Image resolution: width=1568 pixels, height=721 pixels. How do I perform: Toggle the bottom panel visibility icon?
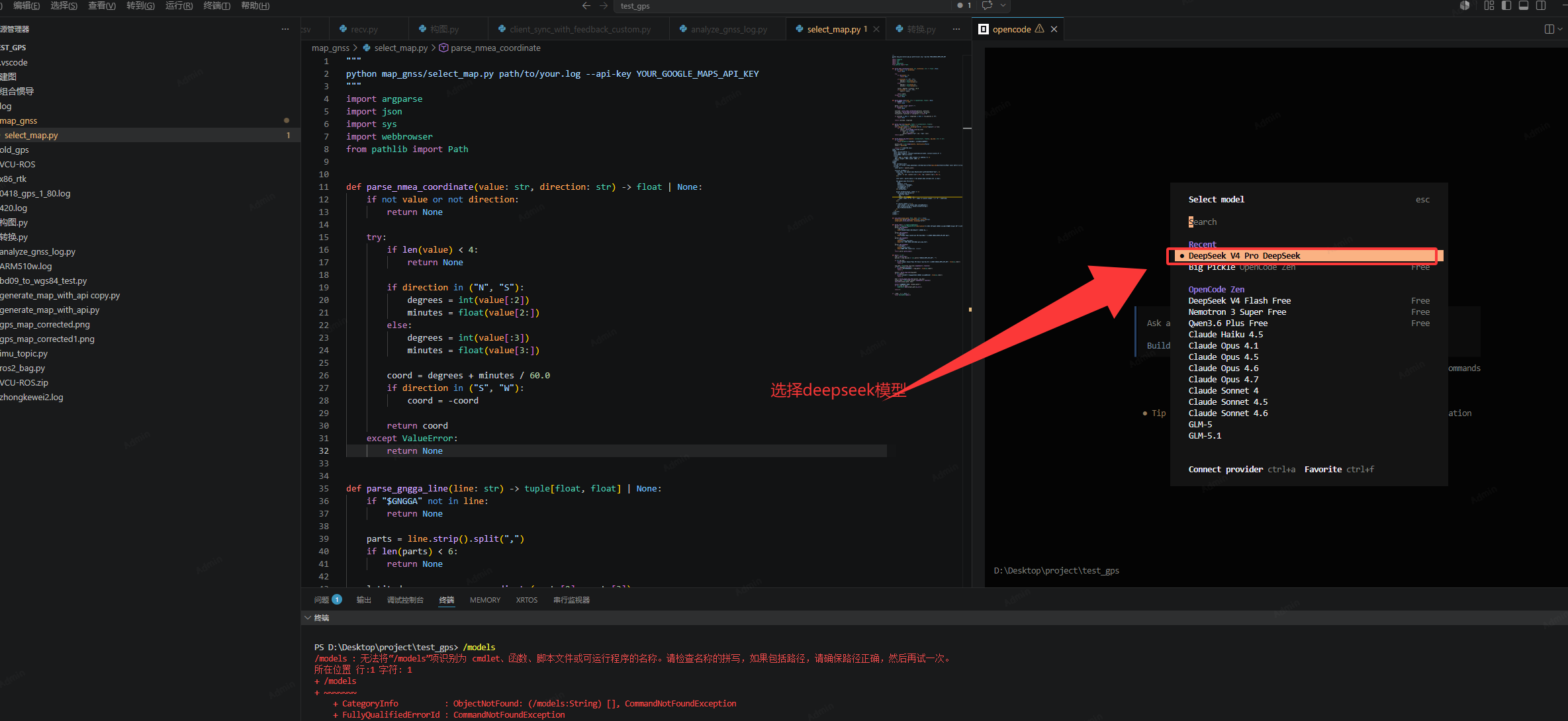point(1524,5)
